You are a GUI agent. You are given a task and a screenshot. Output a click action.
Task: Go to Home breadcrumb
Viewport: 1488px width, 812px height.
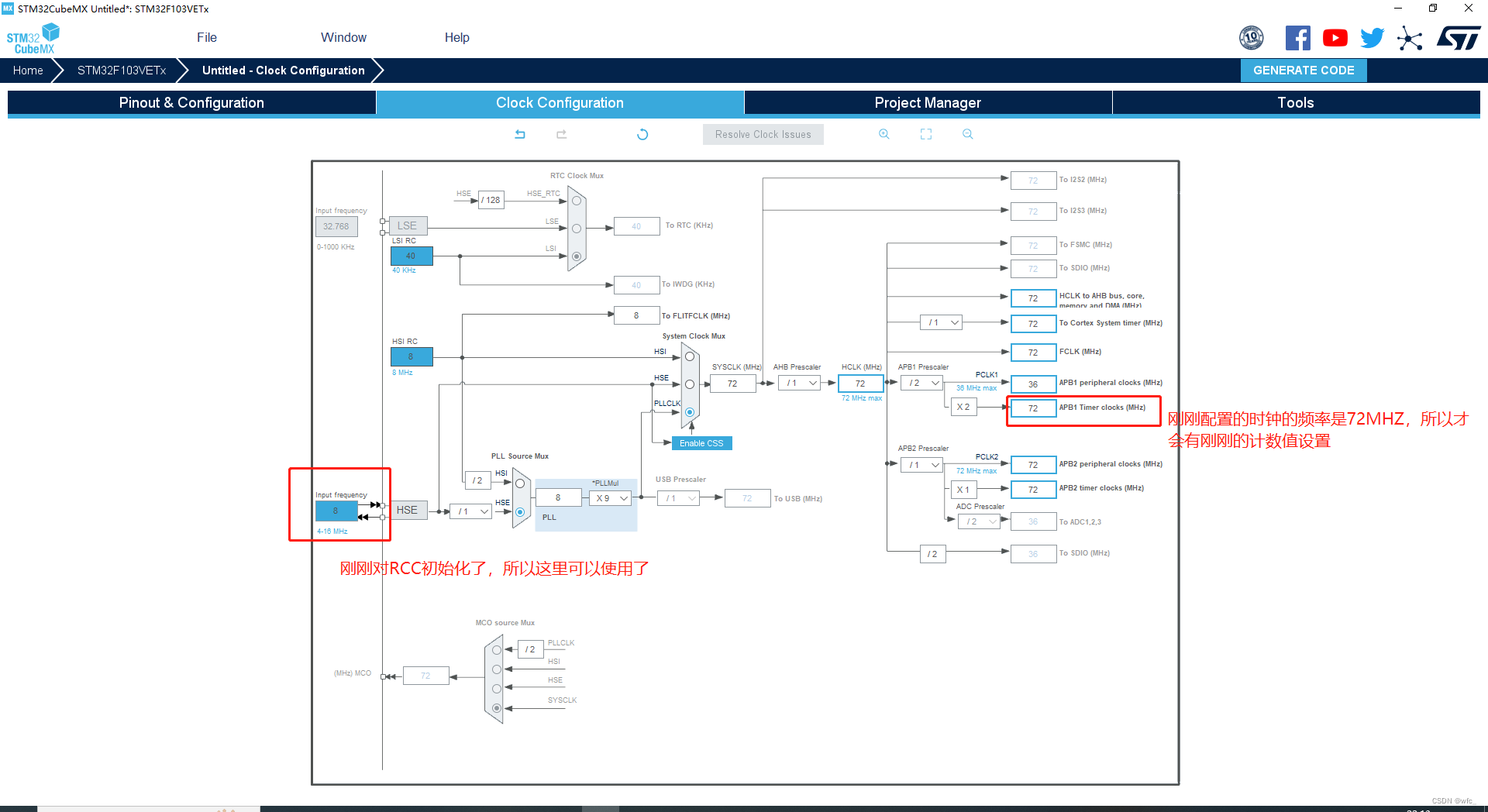(x=28, y=71)
